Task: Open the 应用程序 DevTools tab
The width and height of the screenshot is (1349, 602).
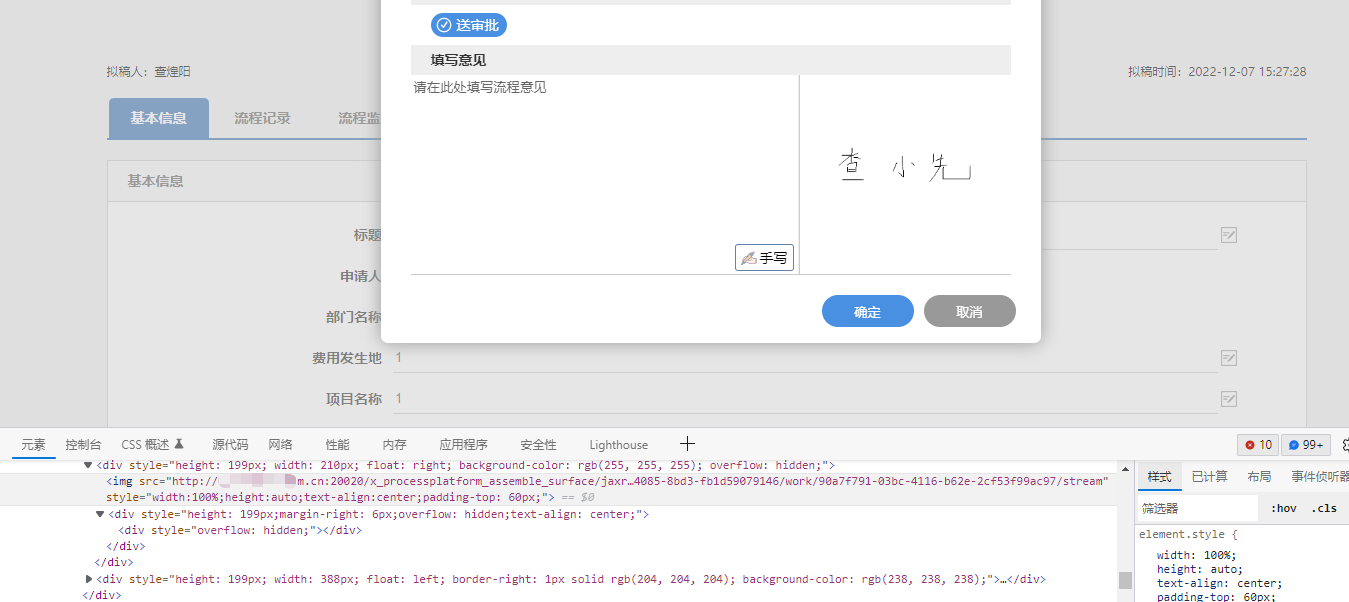Action: 463,445
